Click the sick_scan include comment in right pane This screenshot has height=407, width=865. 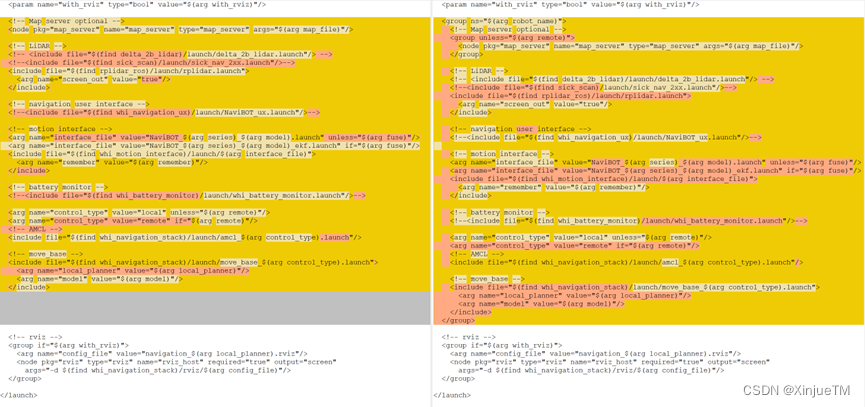tap(594, 87)
